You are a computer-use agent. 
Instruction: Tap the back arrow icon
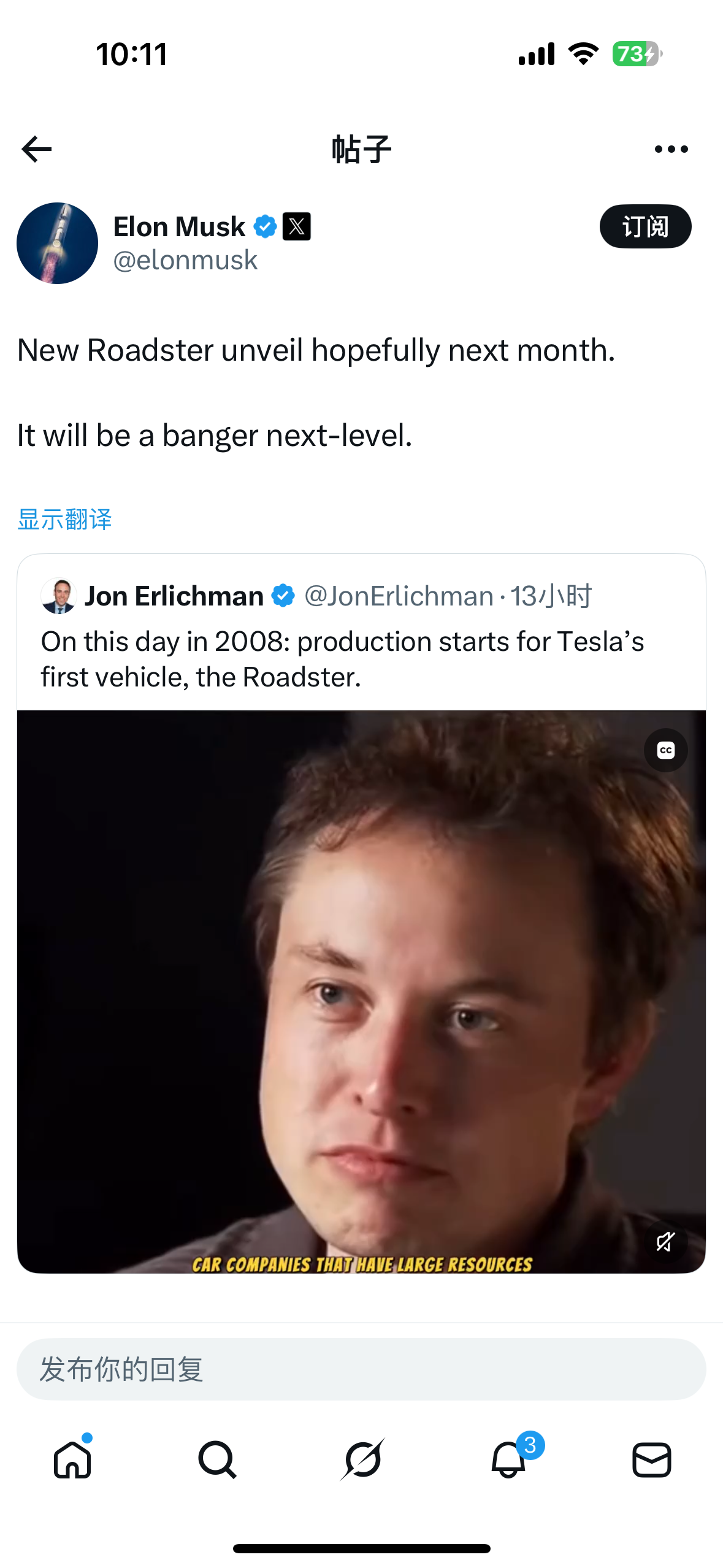(x=37, y=149)
